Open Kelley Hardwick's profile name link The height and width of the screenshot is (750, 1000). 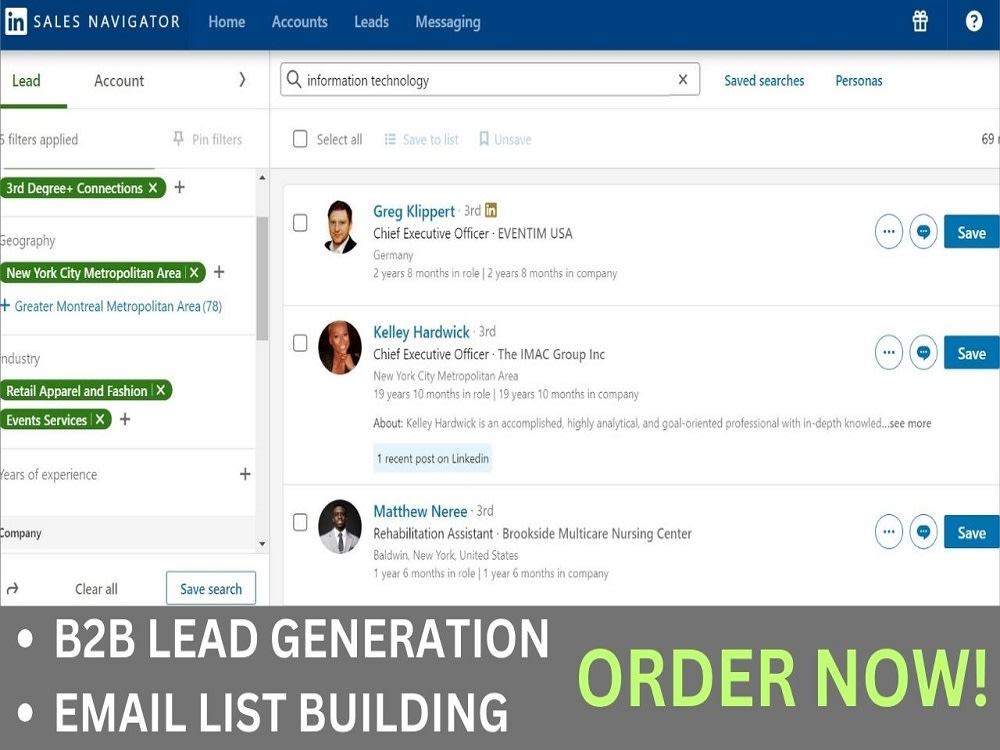[x=421, y=332]
